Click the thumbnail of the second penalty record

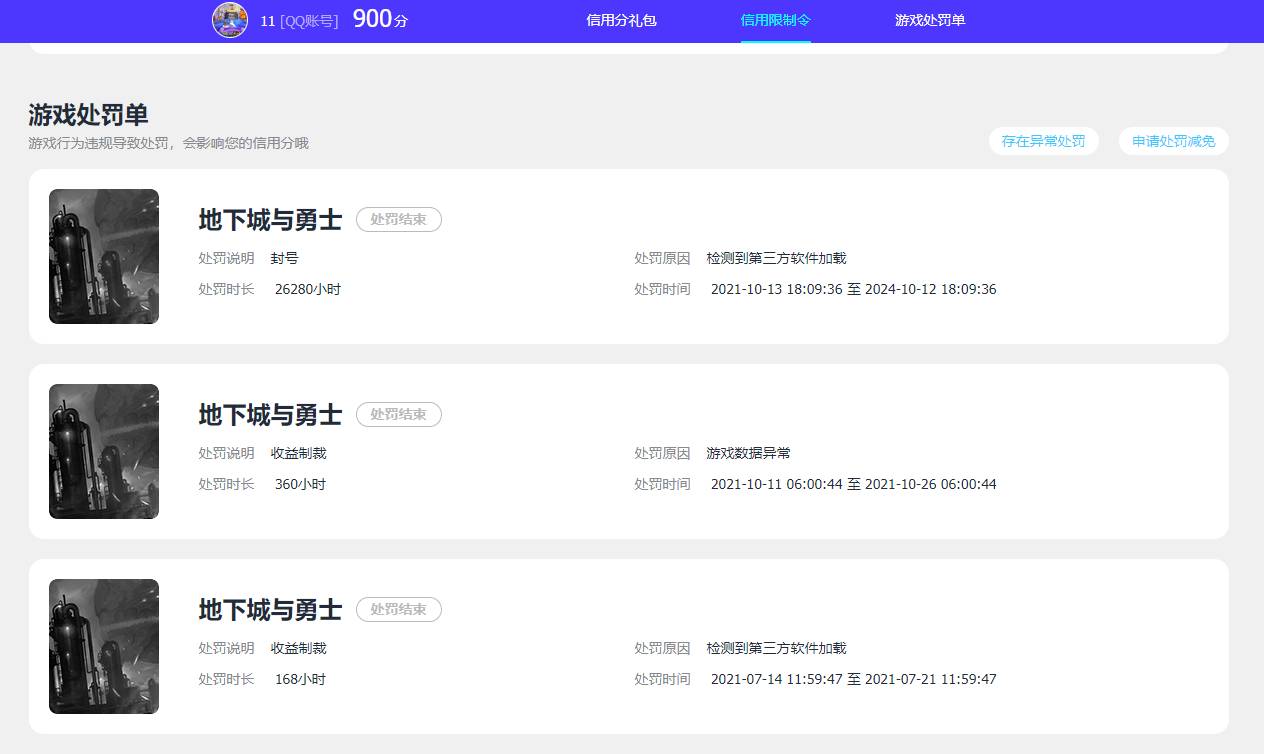103,451
